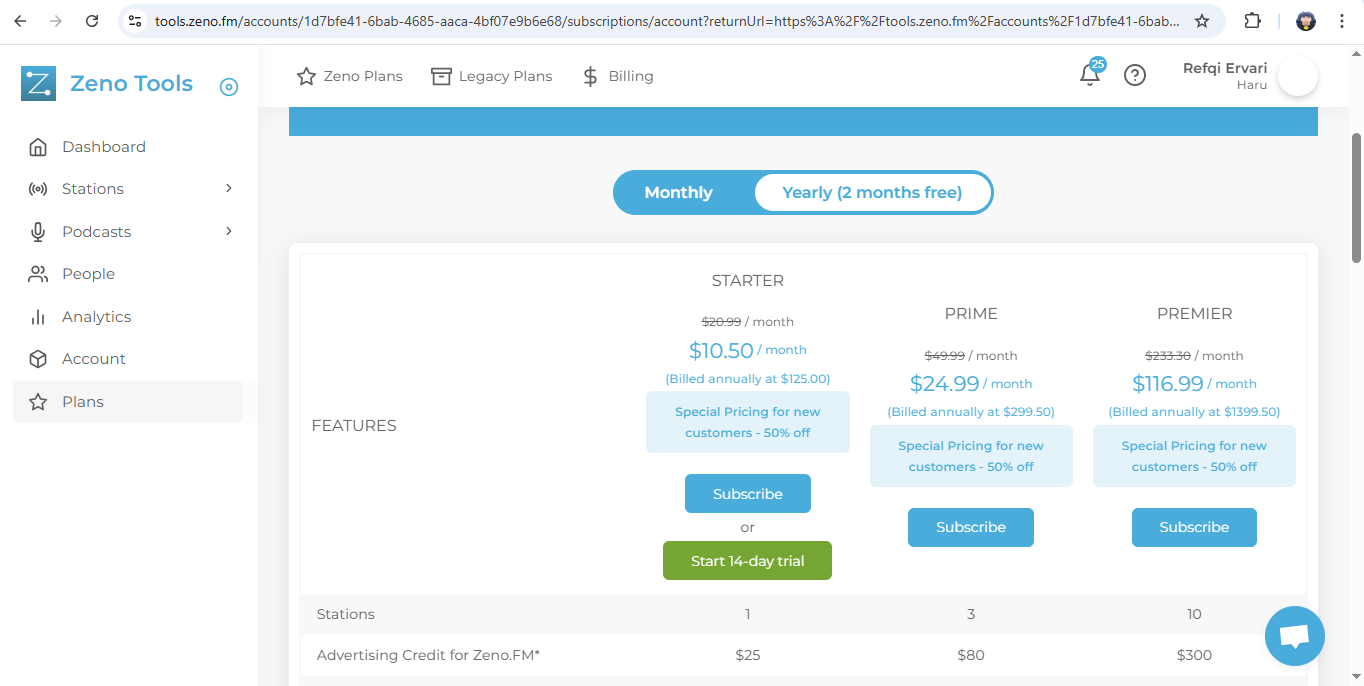Click the Stations broadcast icon
Screen dimensions: 1364x686
pyautogui.click(x=38, y=189)
